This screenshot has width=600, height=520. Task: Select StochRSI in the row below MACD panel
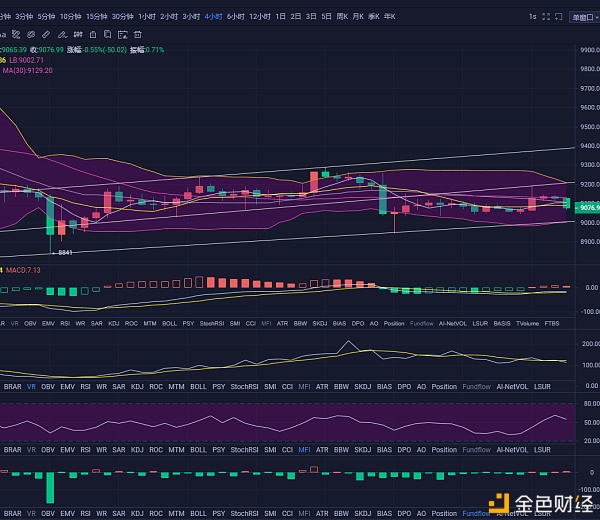pyautogui.click(x=212, y=324)
